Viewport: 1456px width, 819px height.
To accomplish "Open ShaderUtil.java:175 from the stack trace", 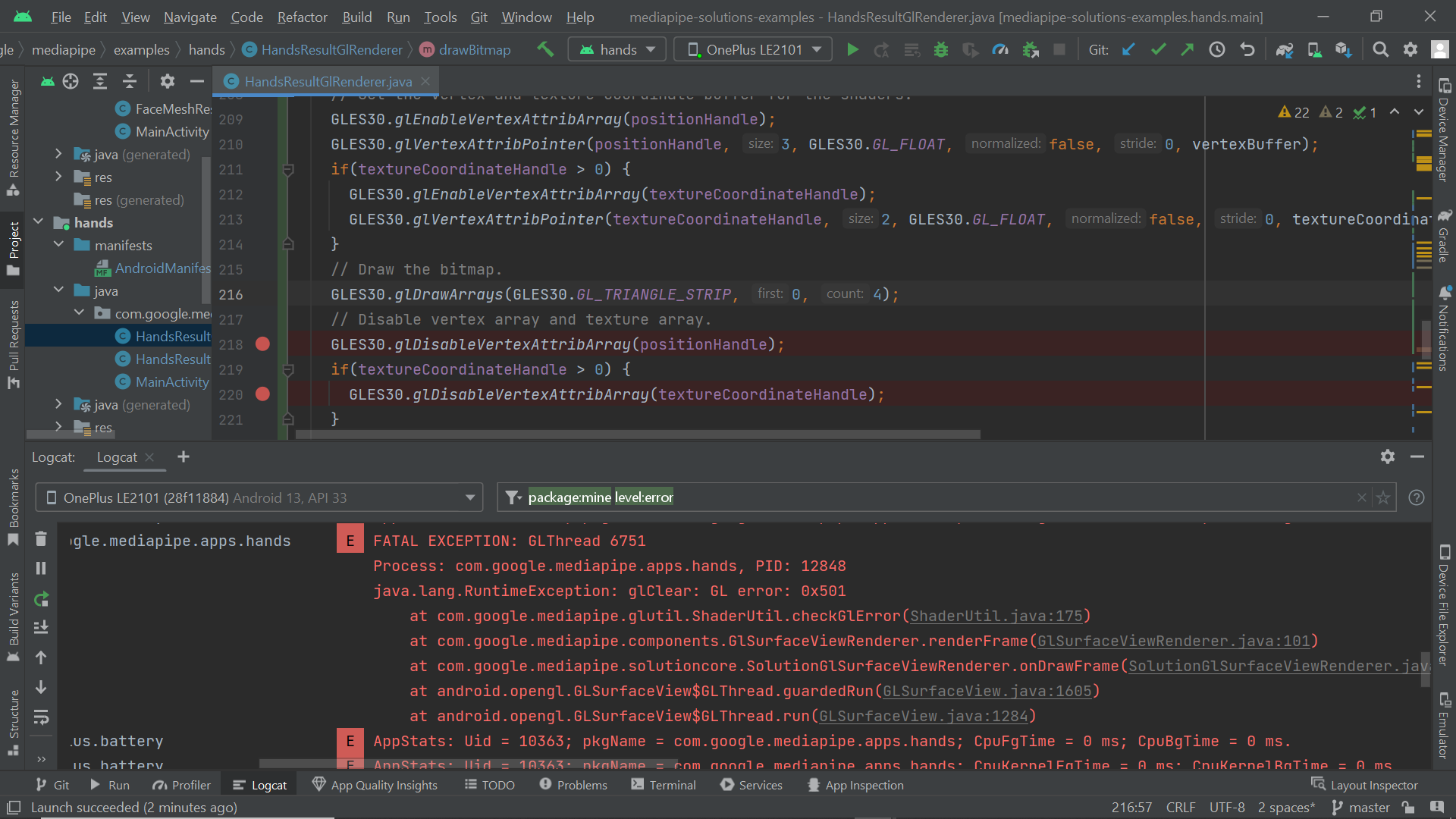I will (x=997, y=616).
